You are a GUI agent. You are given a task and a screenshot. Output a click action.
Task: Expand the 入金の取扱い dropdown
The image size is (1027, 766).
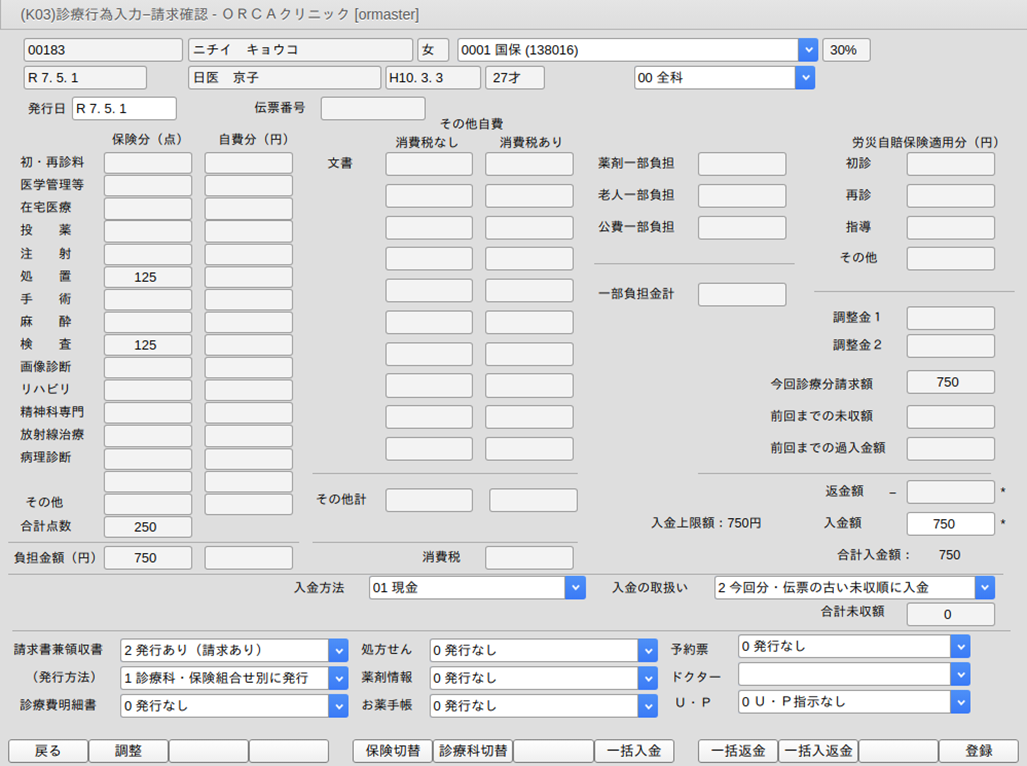pos(985,588)
